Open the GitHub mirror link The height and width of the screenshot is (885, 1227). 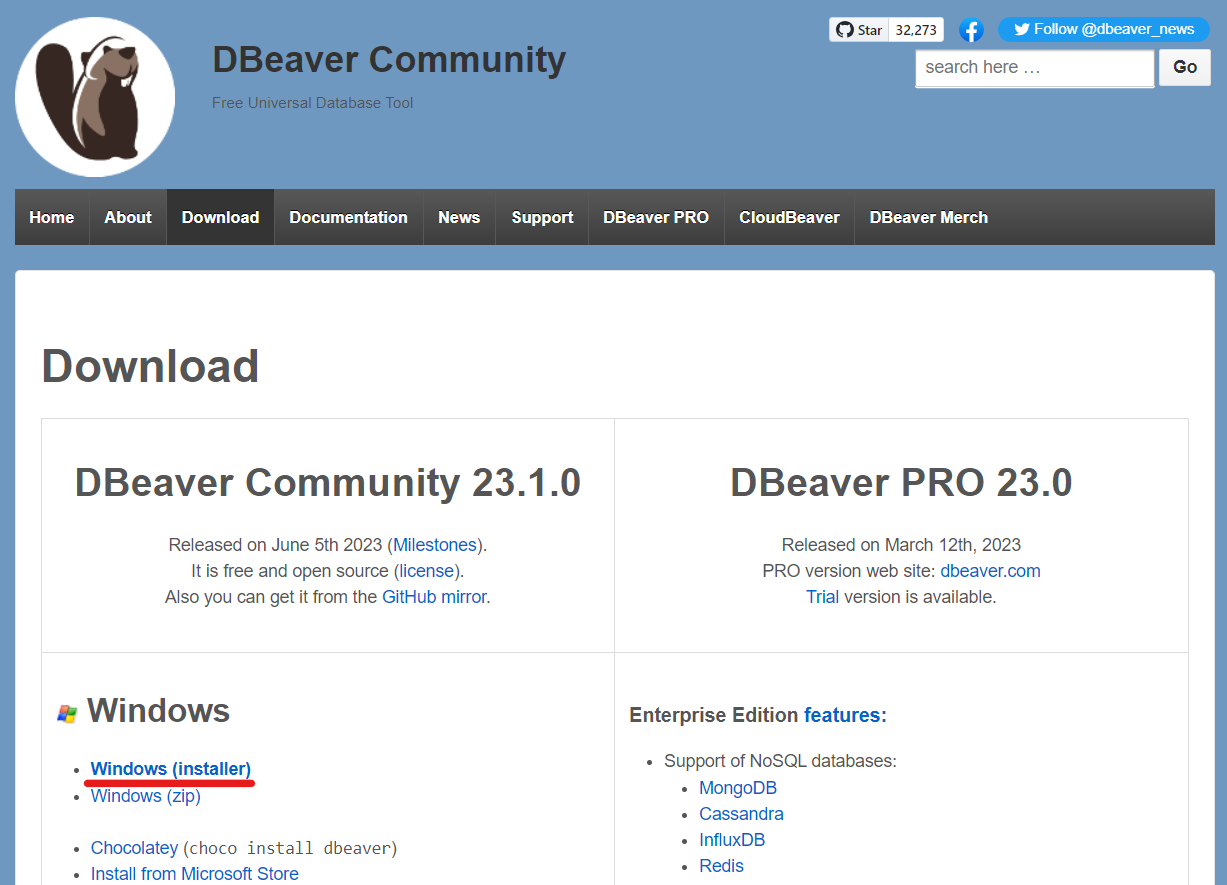coord(434,597)
